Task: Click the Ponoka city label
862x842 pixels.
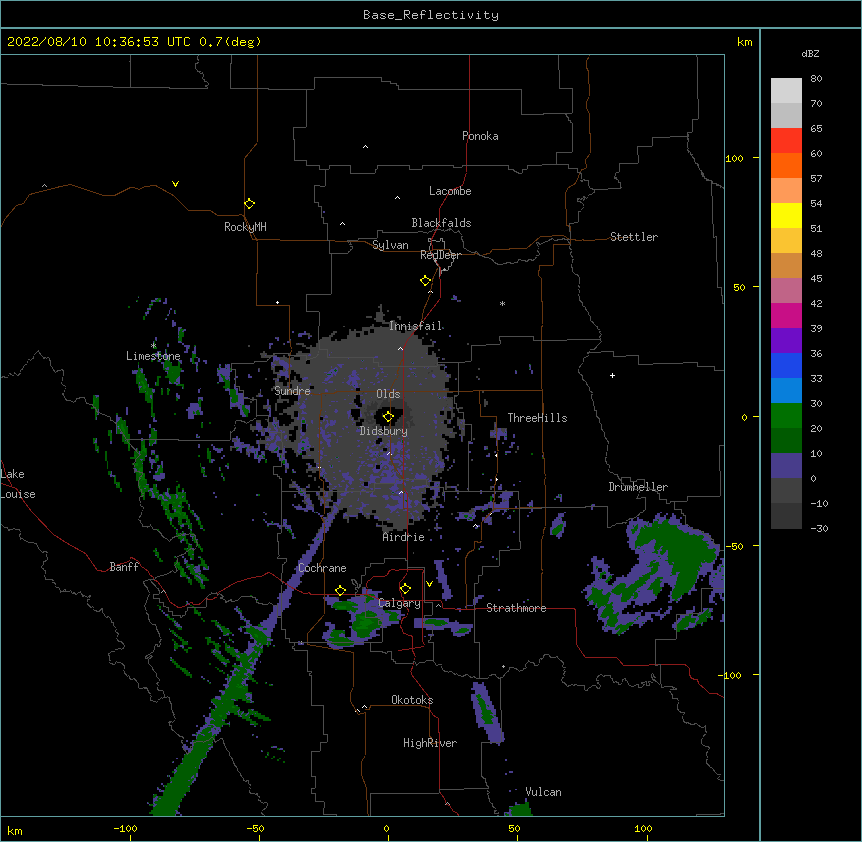Action: [x=480, y=136]
